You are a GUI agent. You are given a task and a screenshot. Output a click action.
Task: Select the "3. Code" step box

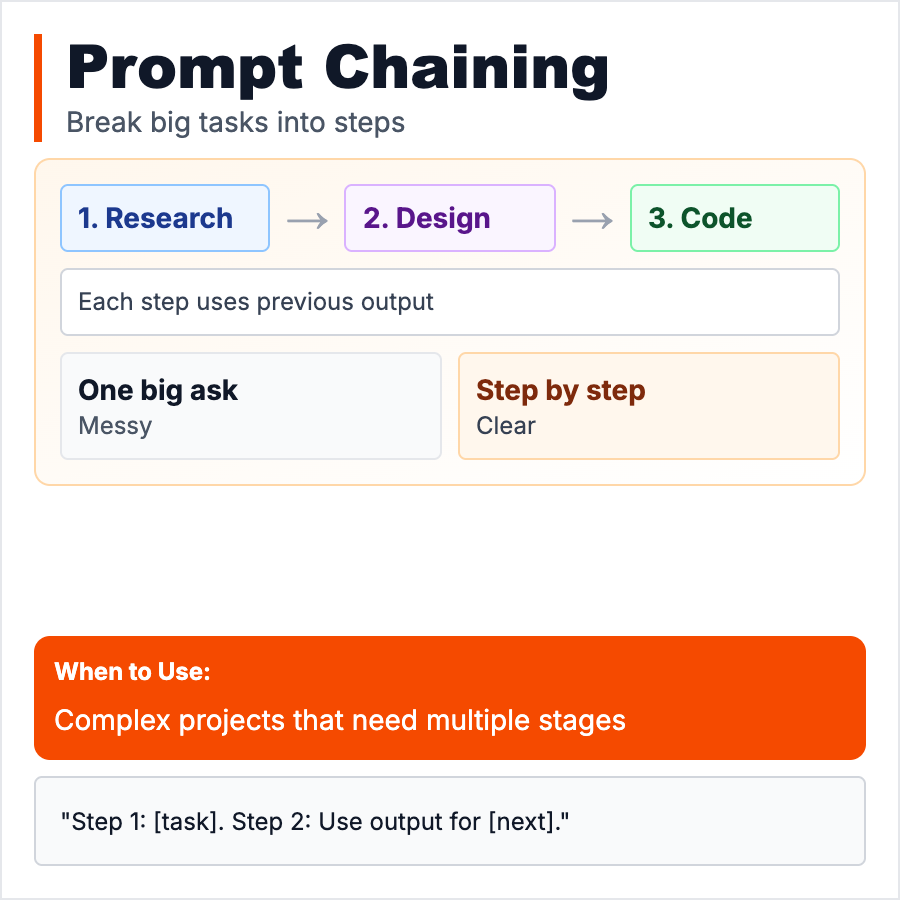click(734, 218)
